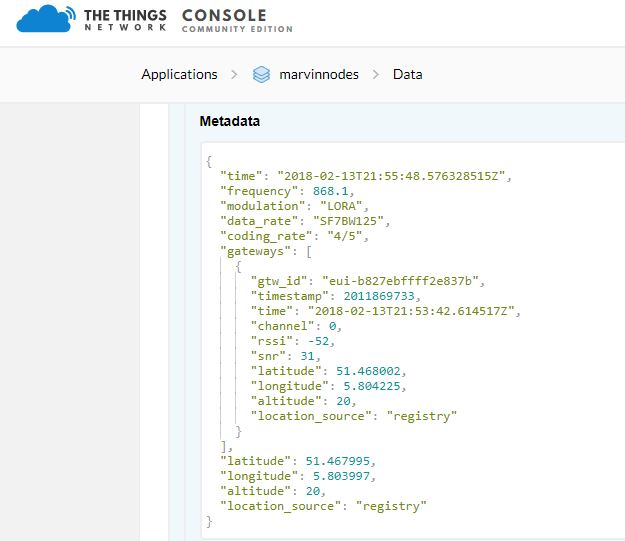
Task: Click the chevron after Applications breadcrumb
Action: click(x=235, y=74)
